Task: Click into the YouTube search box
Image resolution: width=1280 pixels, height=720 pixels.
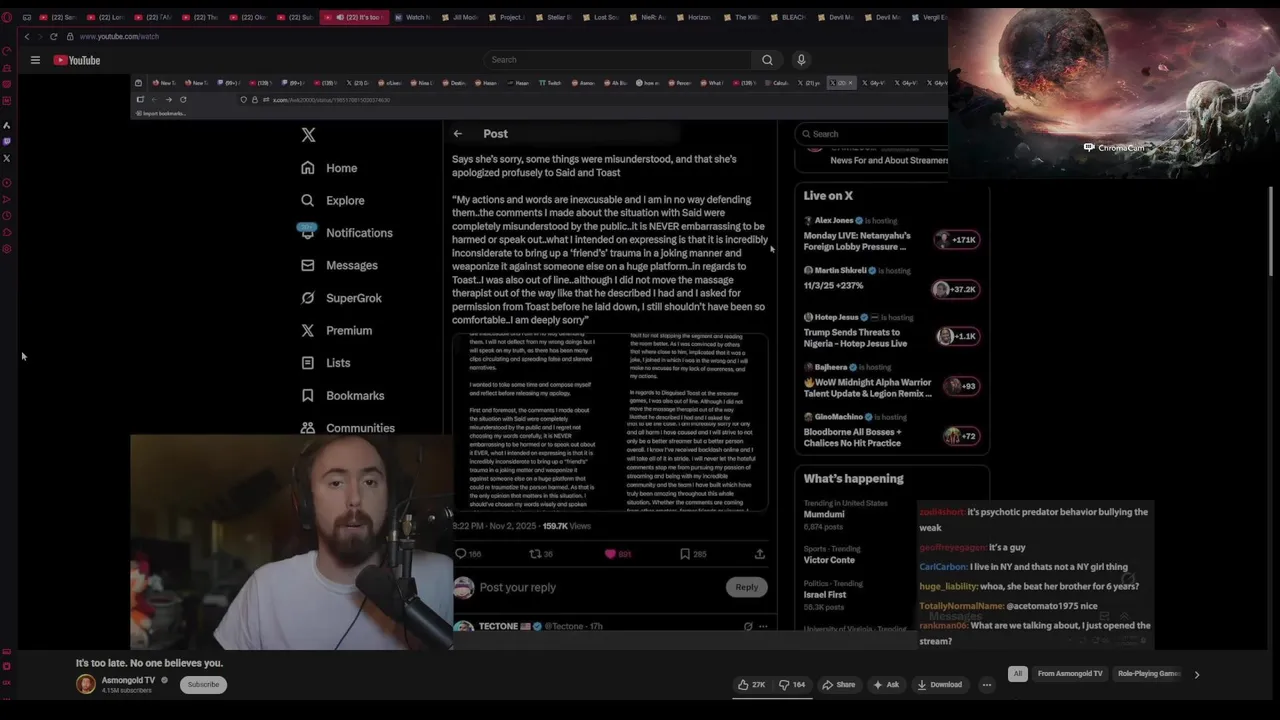Action: coord(617,60)
